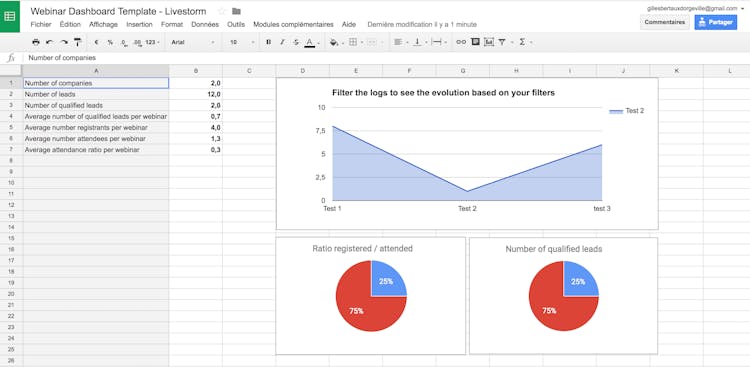Print the spreadsheet with the printer icon
Viewport: 750px width, 367px height.
click(36, 42)
